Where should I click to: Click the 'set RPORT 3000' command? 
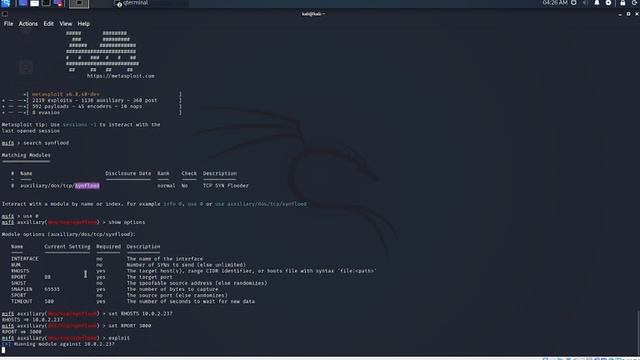130,326
